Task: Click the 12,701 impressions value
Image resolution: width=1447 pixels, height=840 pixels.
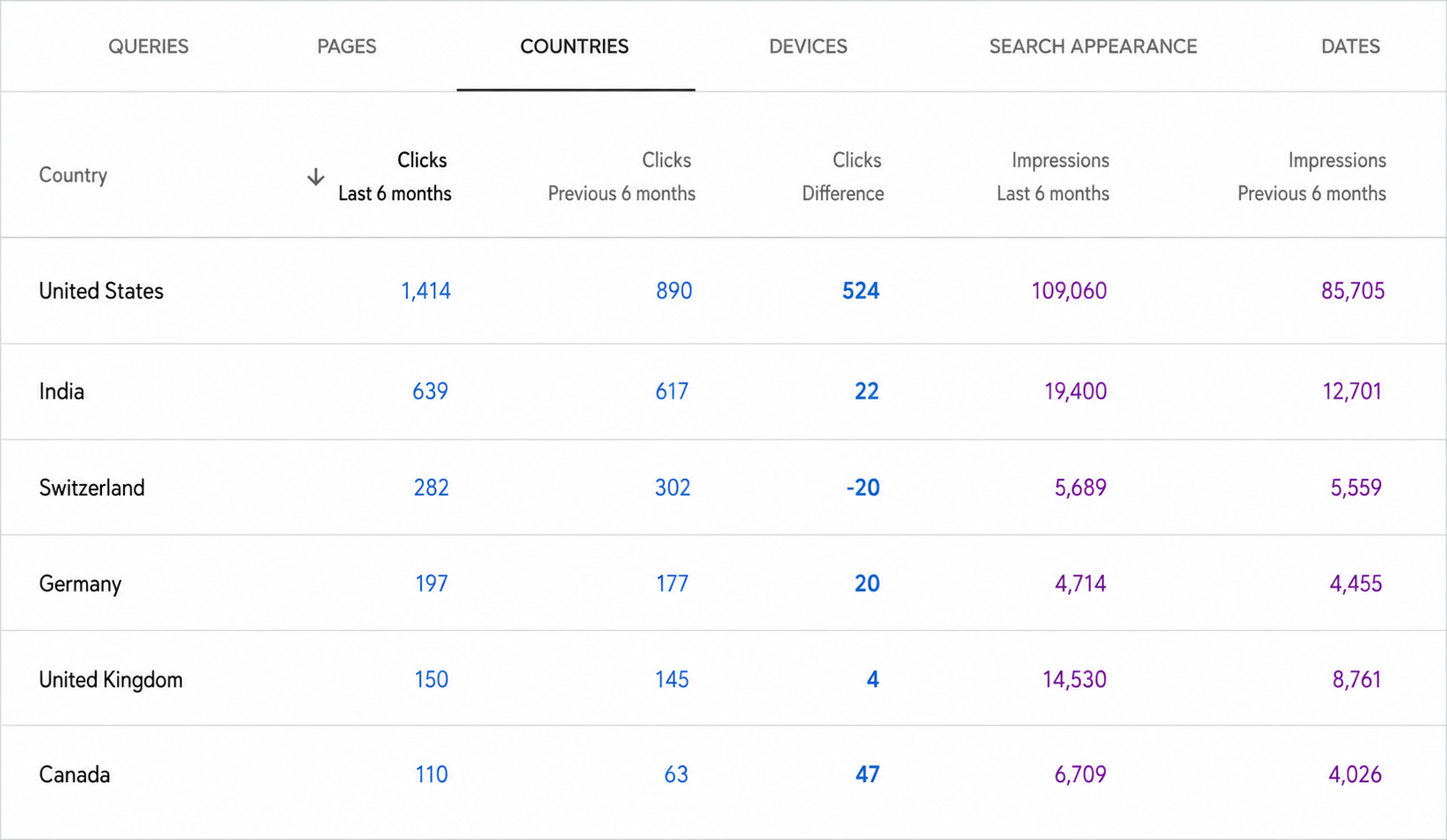Action: point(1352,391)
